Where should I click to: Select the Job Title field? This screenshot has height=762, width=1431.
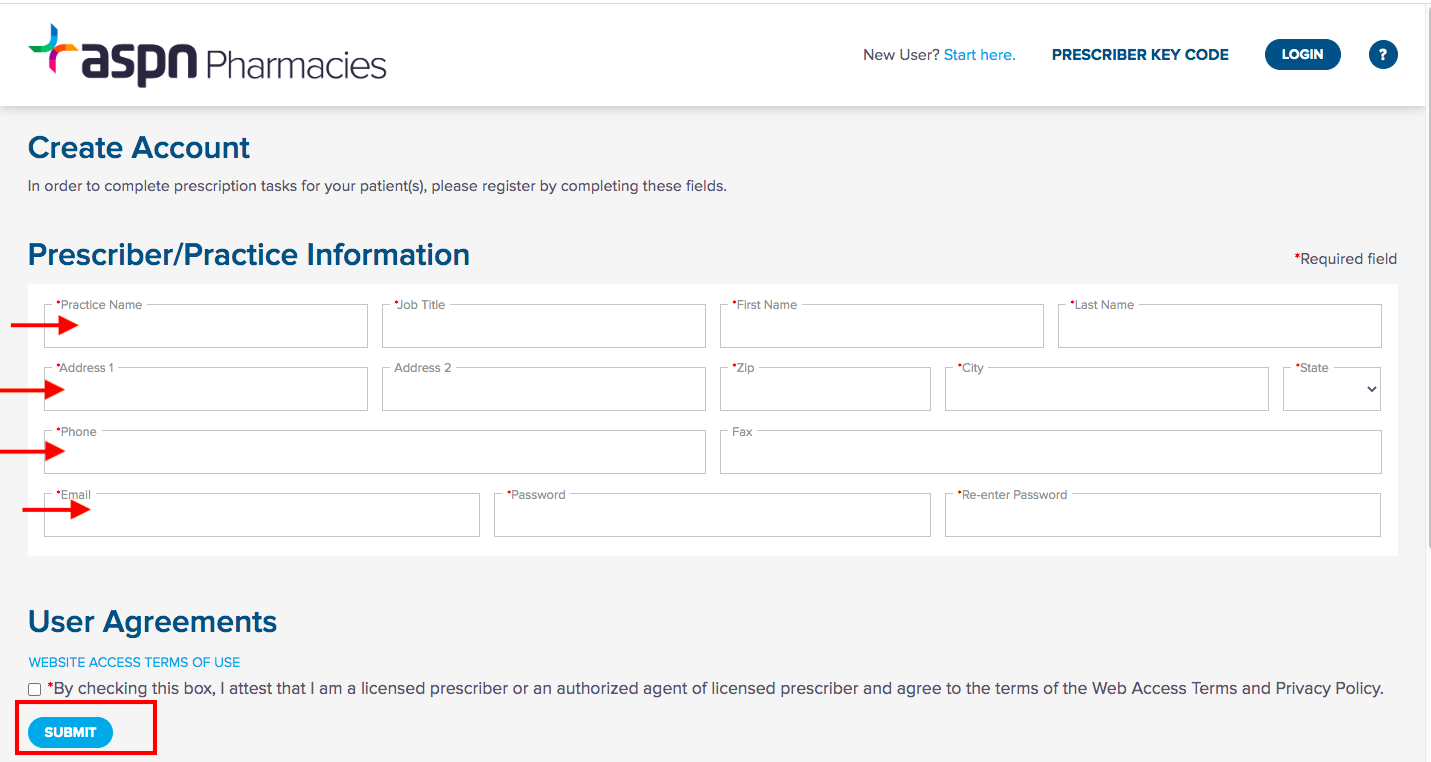coord(543,325)
